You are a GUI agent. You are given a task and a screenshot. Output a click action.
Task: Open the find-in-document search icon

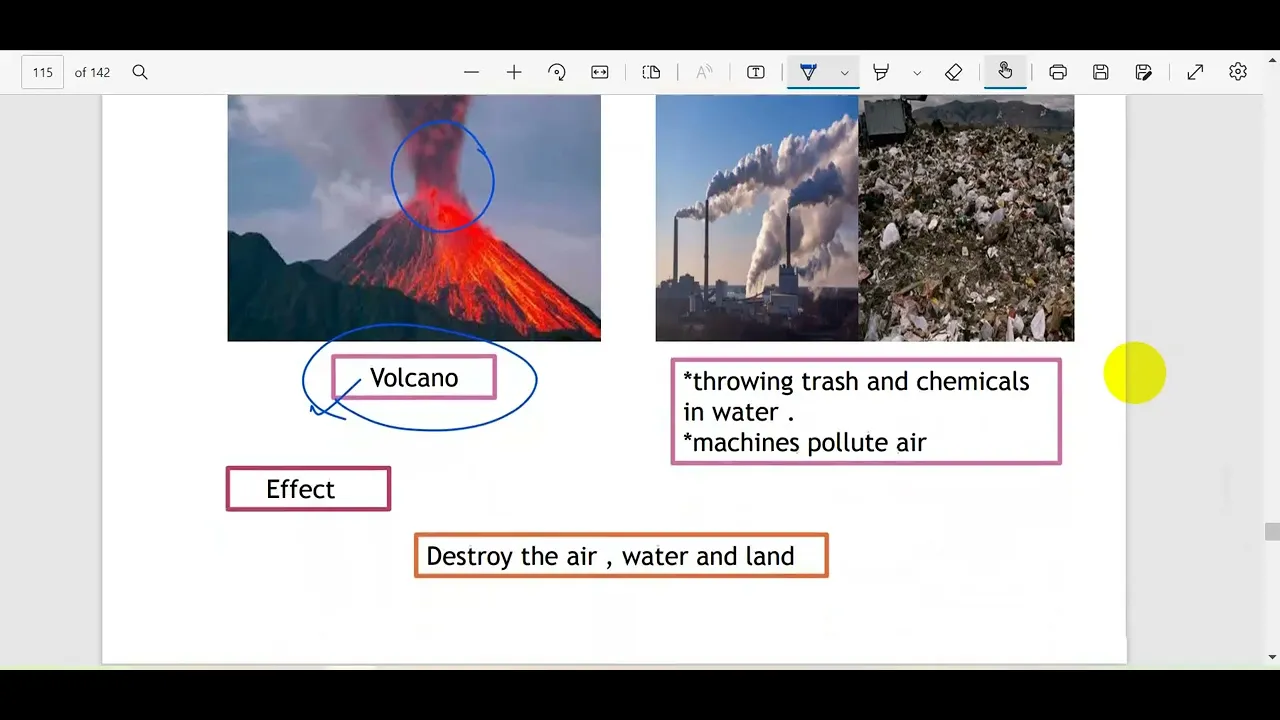pos(140,72)
